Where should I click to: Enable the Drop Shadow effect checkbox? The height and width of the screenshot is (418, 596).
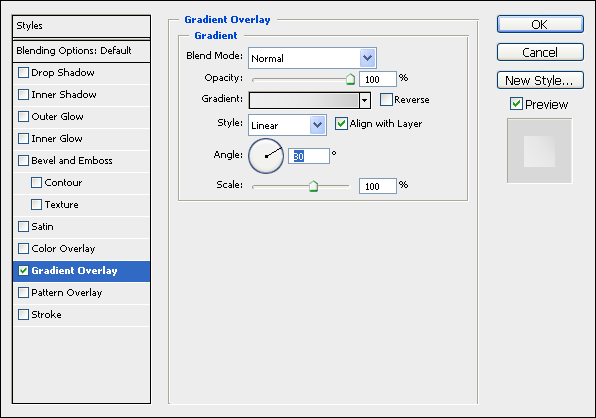point(24,73)
